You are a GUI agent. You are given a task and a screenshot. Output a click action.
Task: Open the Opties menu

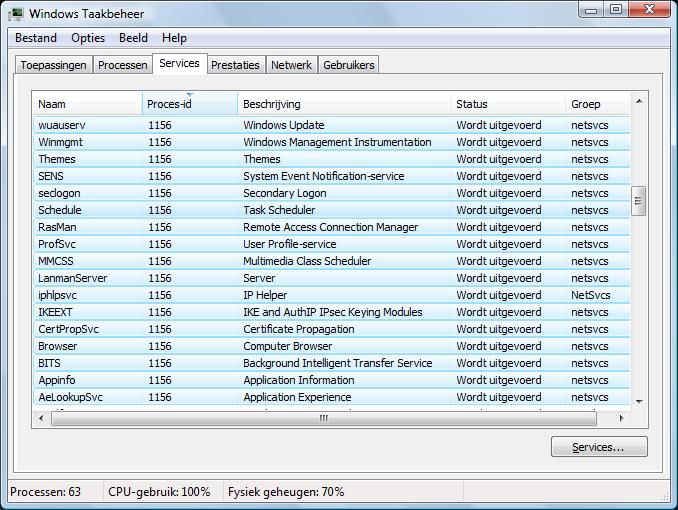88,38
